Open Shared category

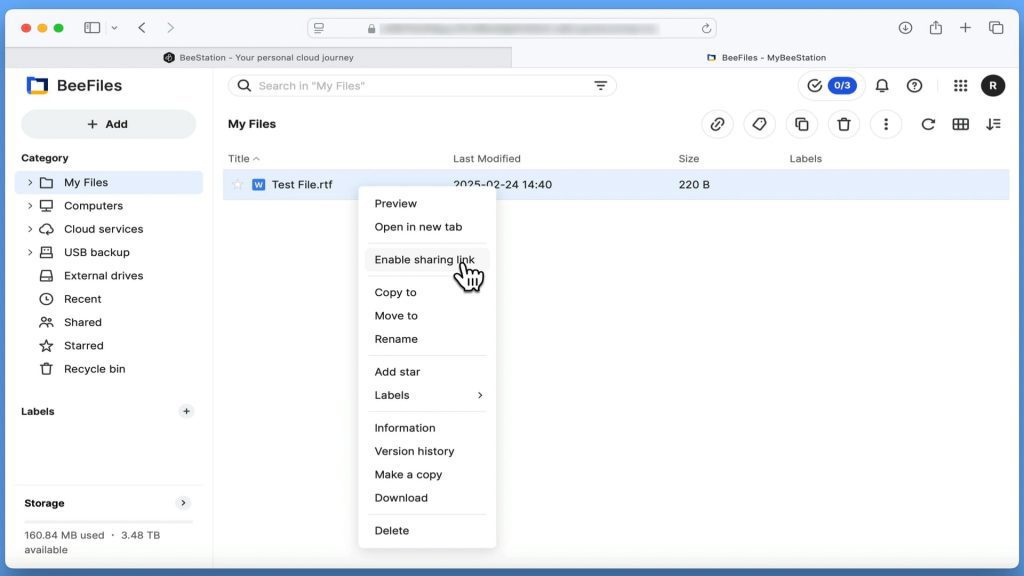click(x=108, y=323)
